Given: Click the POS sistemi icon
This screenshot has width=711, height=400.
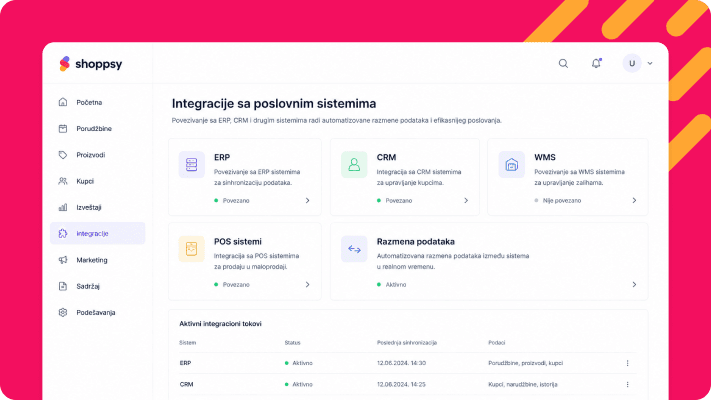Looking at the screenshot, I should tap(191, 249).
